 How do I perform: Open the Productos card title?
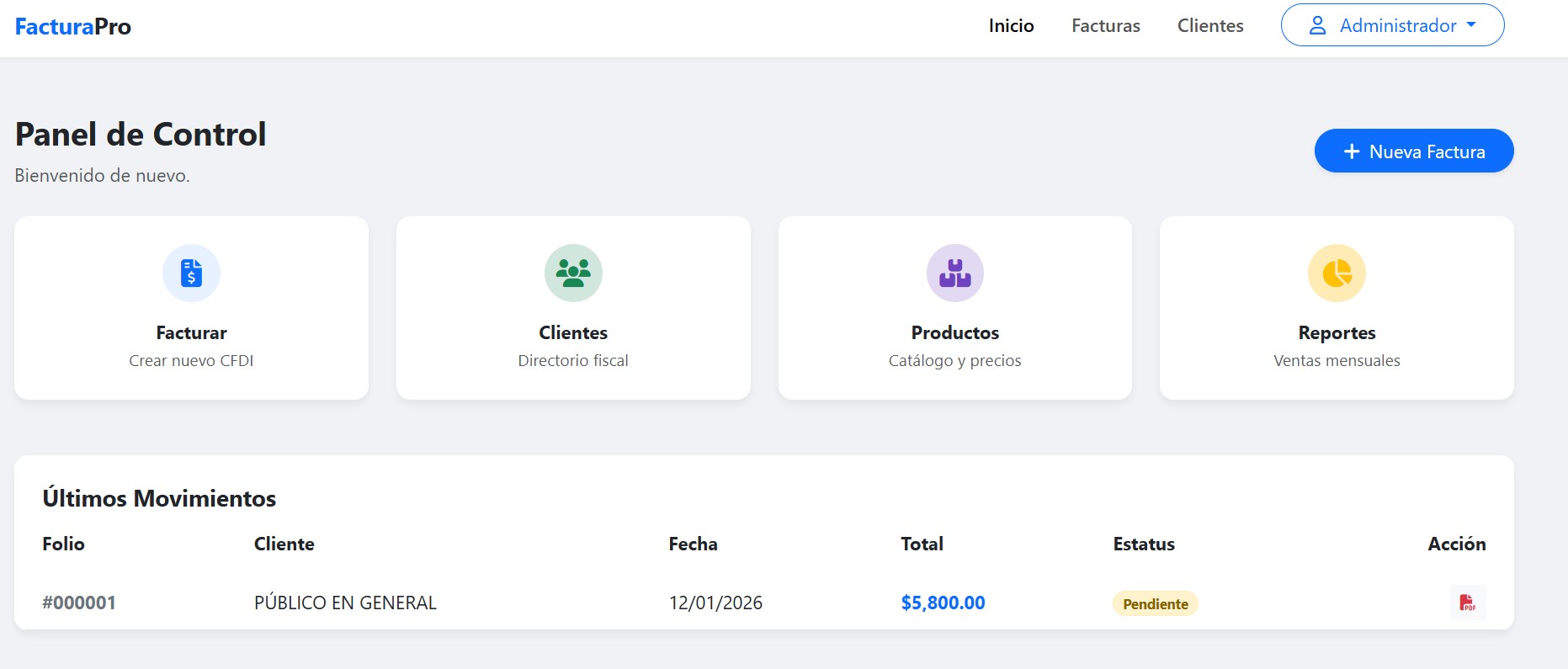954,332
